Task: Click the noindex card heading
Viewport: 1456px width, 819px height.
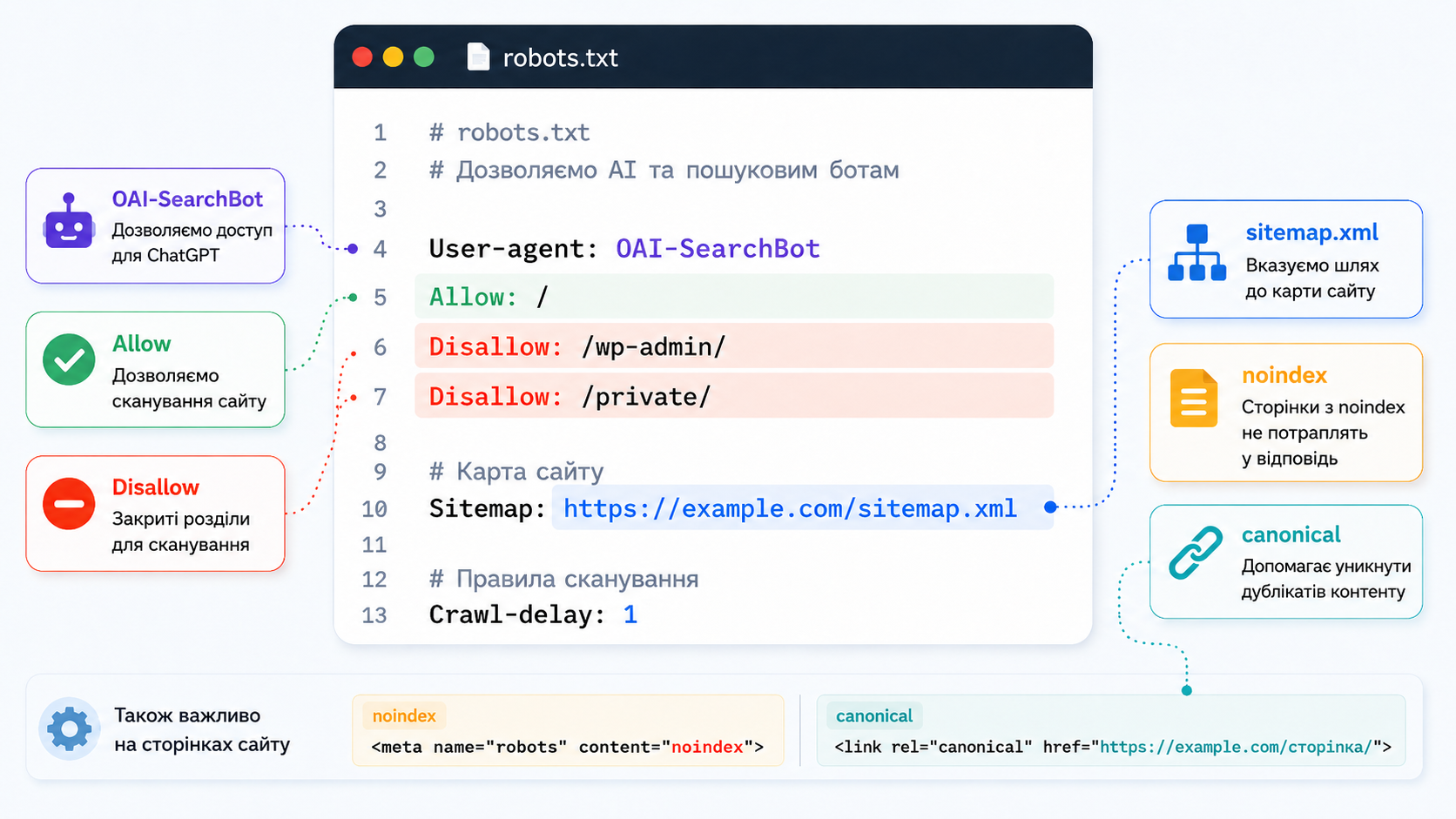Action: click(x=1284, y=375)
